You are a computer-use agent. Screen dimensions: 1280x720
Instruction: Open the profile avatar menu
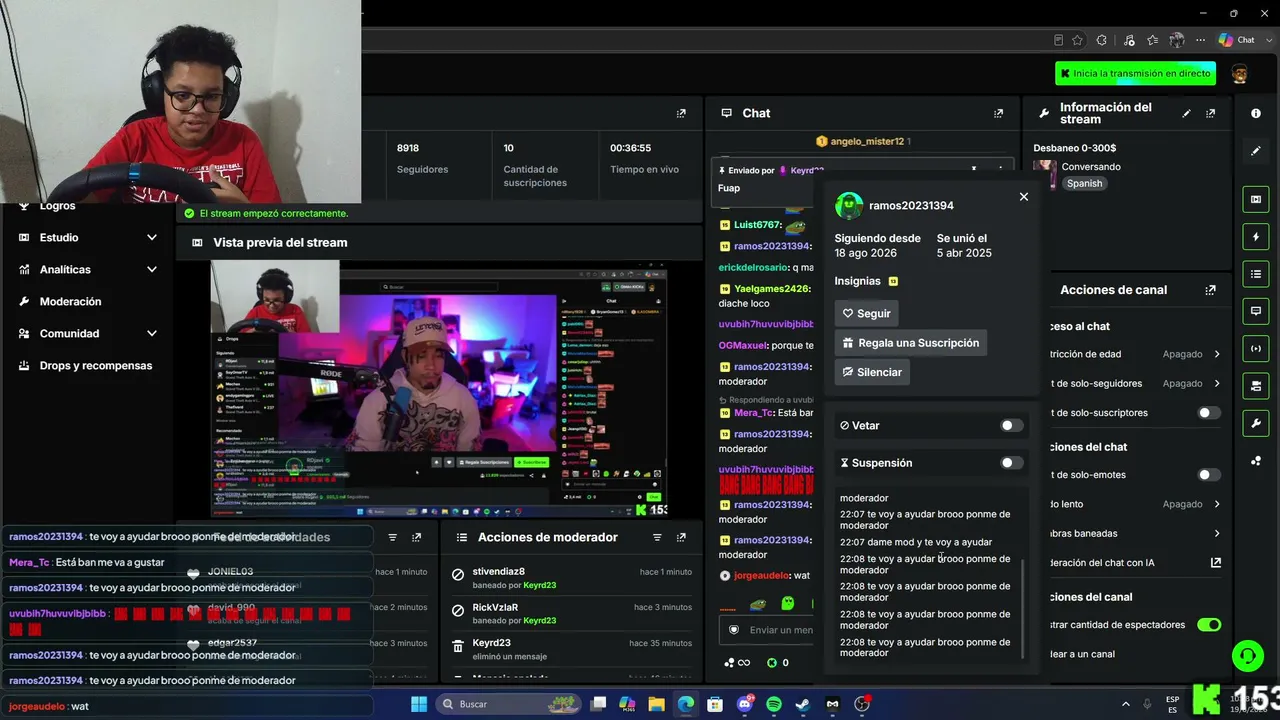point(1239,74)
